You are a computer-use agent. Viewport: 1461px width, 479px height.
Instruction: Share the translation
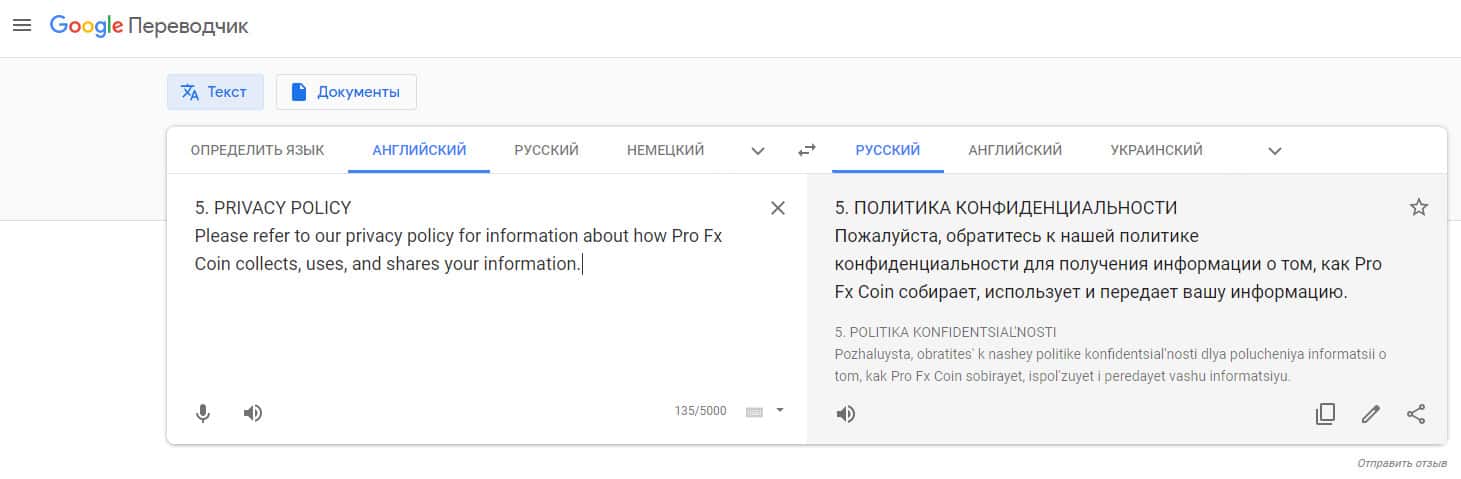(x=1416, y=414)
